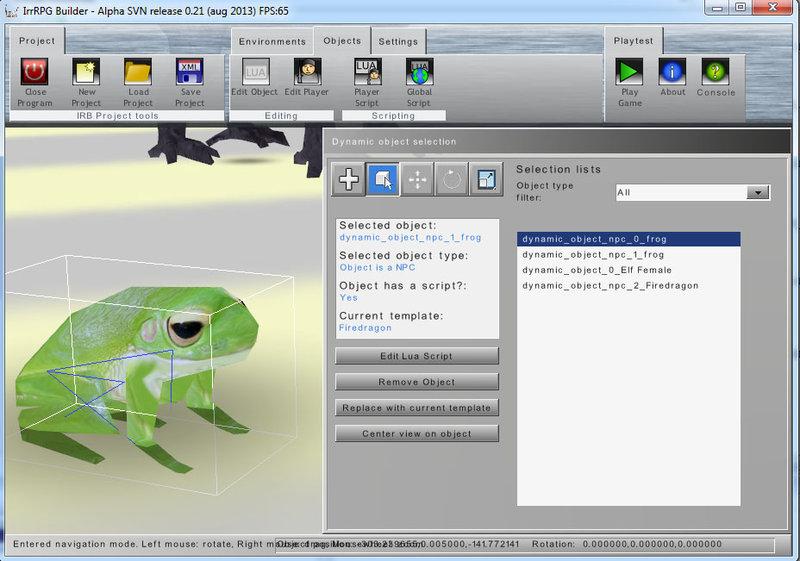Start Play Game in Playtest
This screenshot has width=800, height=561.
[629, 72]
